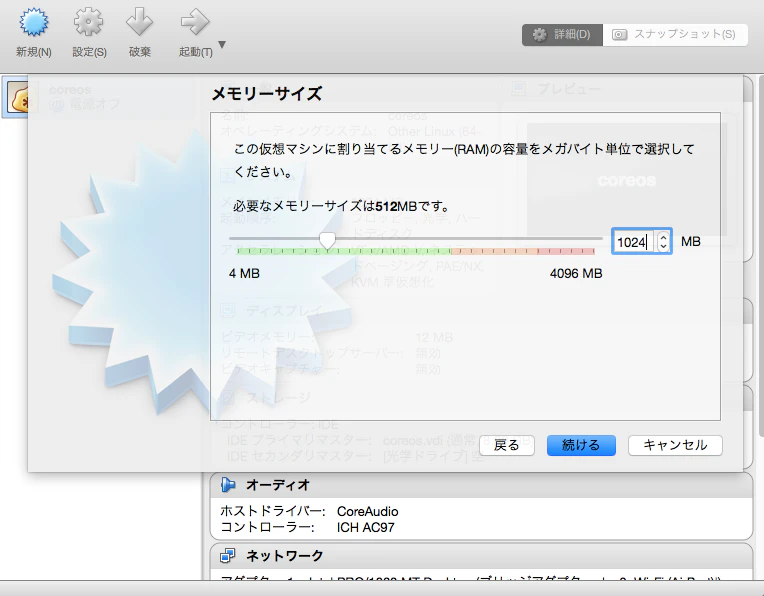Switch to 詳細(D) details tab
764x596 pixels.
(x=562, y=35)
